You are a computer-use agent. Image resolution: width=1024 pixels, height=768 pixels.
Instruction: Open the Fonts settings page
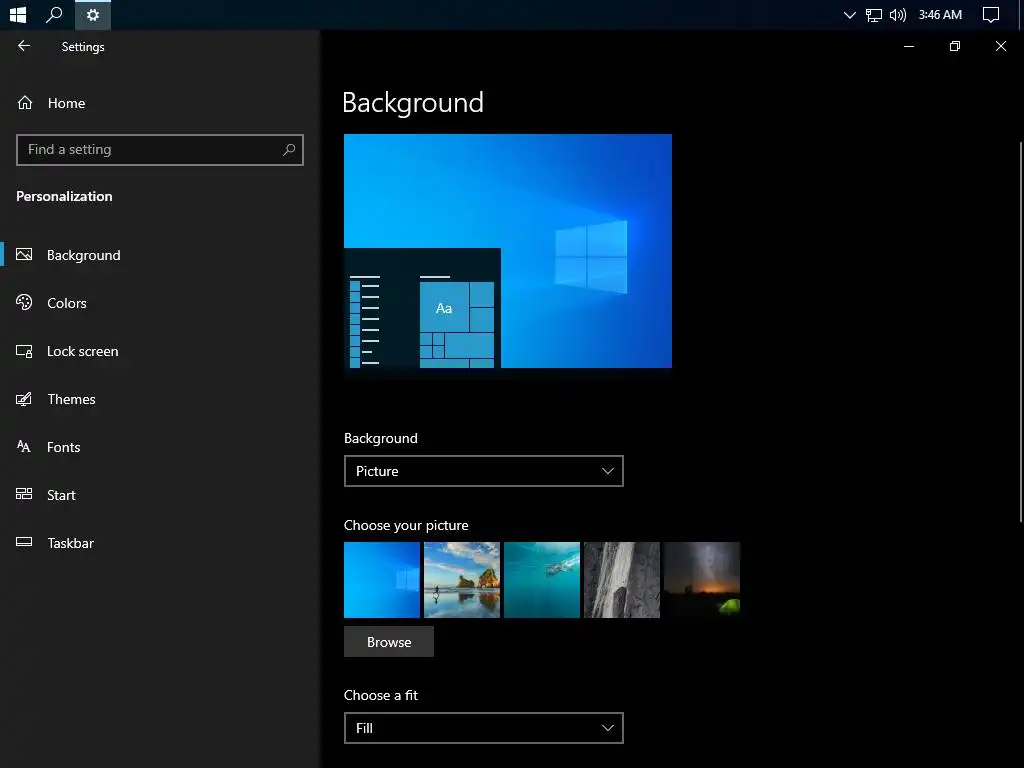(x=63, y=447)
